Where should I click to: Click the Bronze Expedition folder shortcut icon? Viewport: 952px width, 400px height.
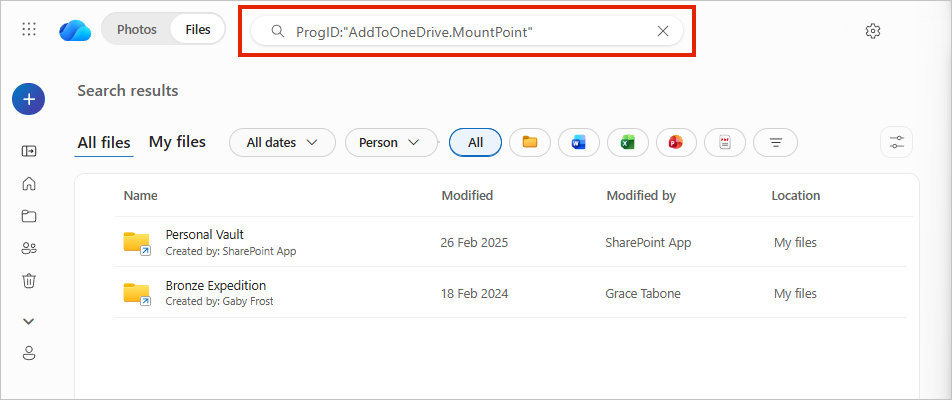pyautogui.click(x=137, y=294)
